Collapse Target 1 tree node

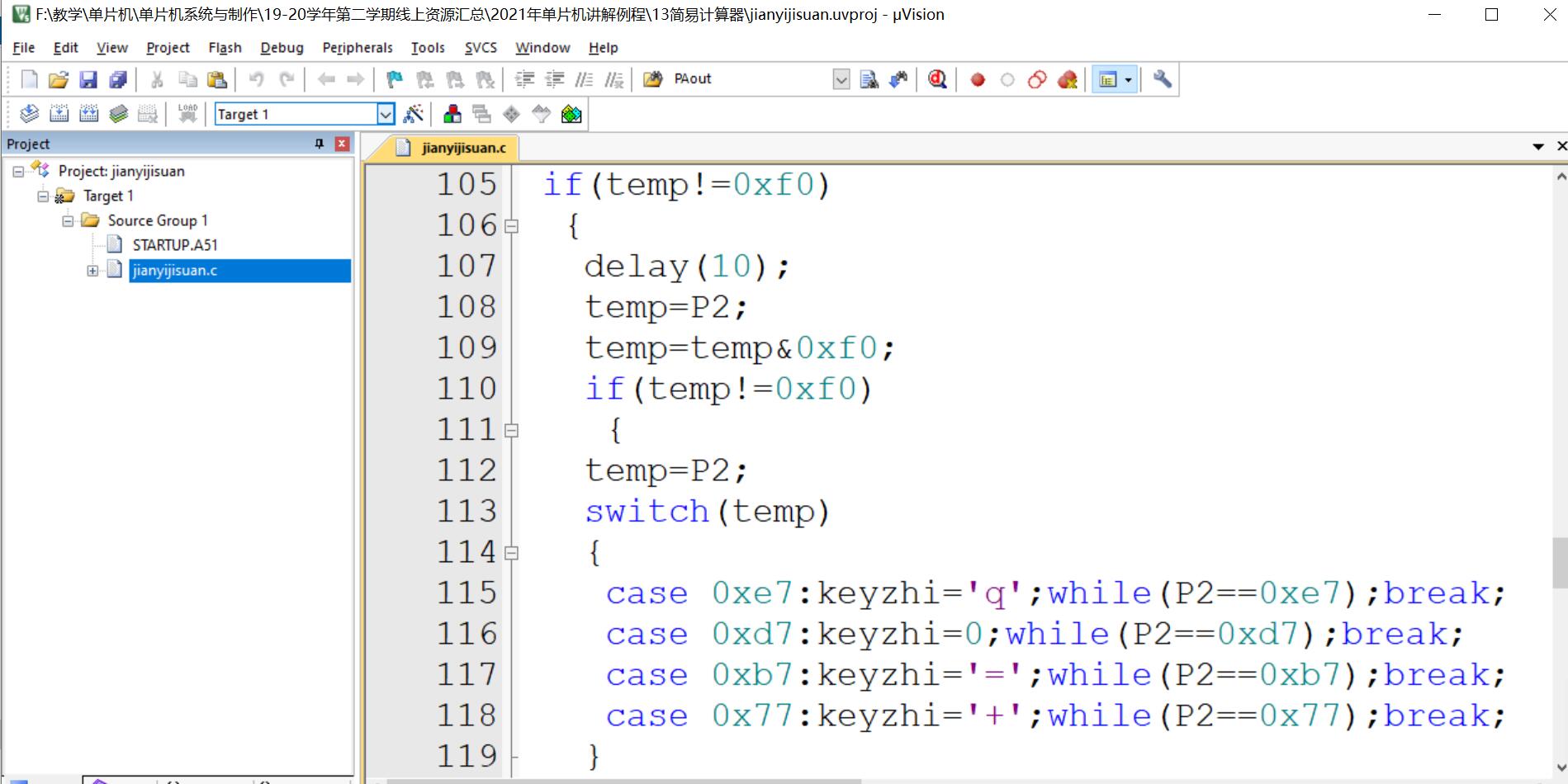(x=43, y=196)
